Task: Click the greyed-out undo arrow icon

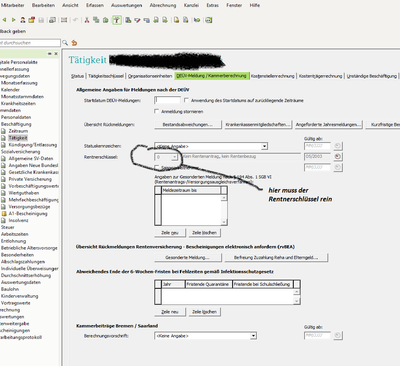Action: 76,20
